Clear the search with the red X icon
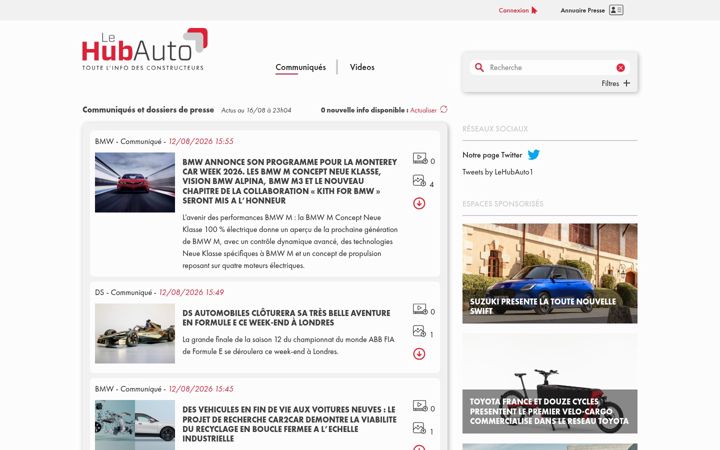 620,68
